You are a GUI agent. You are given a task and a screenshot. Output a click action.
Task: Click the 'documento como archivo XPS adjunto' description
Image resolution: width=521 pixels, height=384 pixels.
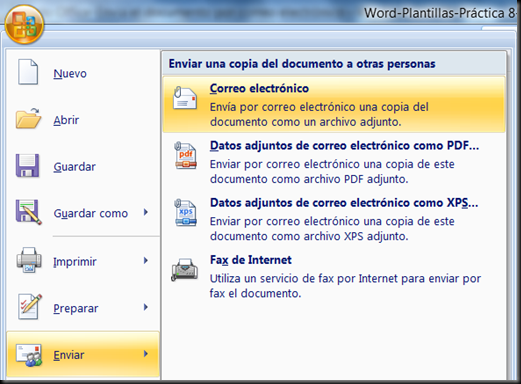[309, 236]
